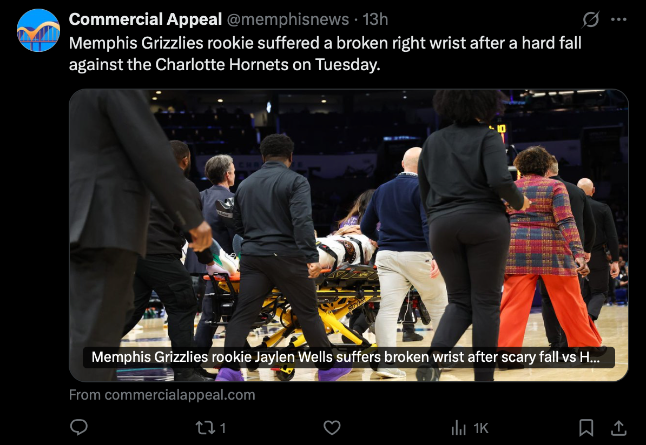Screen dimensions: 646x445
Task: Reply using the speech bubble icon
Action: pyautogui.click(x=79, y=428)
